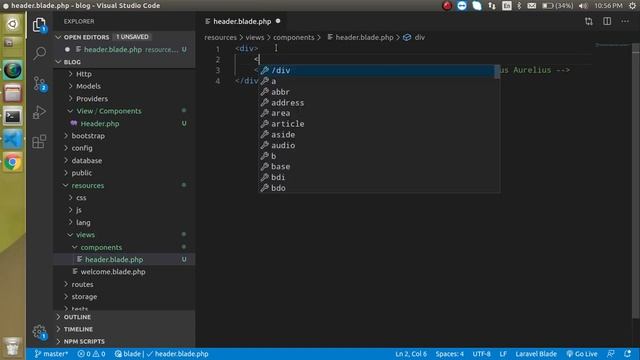Click the feedback icon in status bar

(611, 353)
